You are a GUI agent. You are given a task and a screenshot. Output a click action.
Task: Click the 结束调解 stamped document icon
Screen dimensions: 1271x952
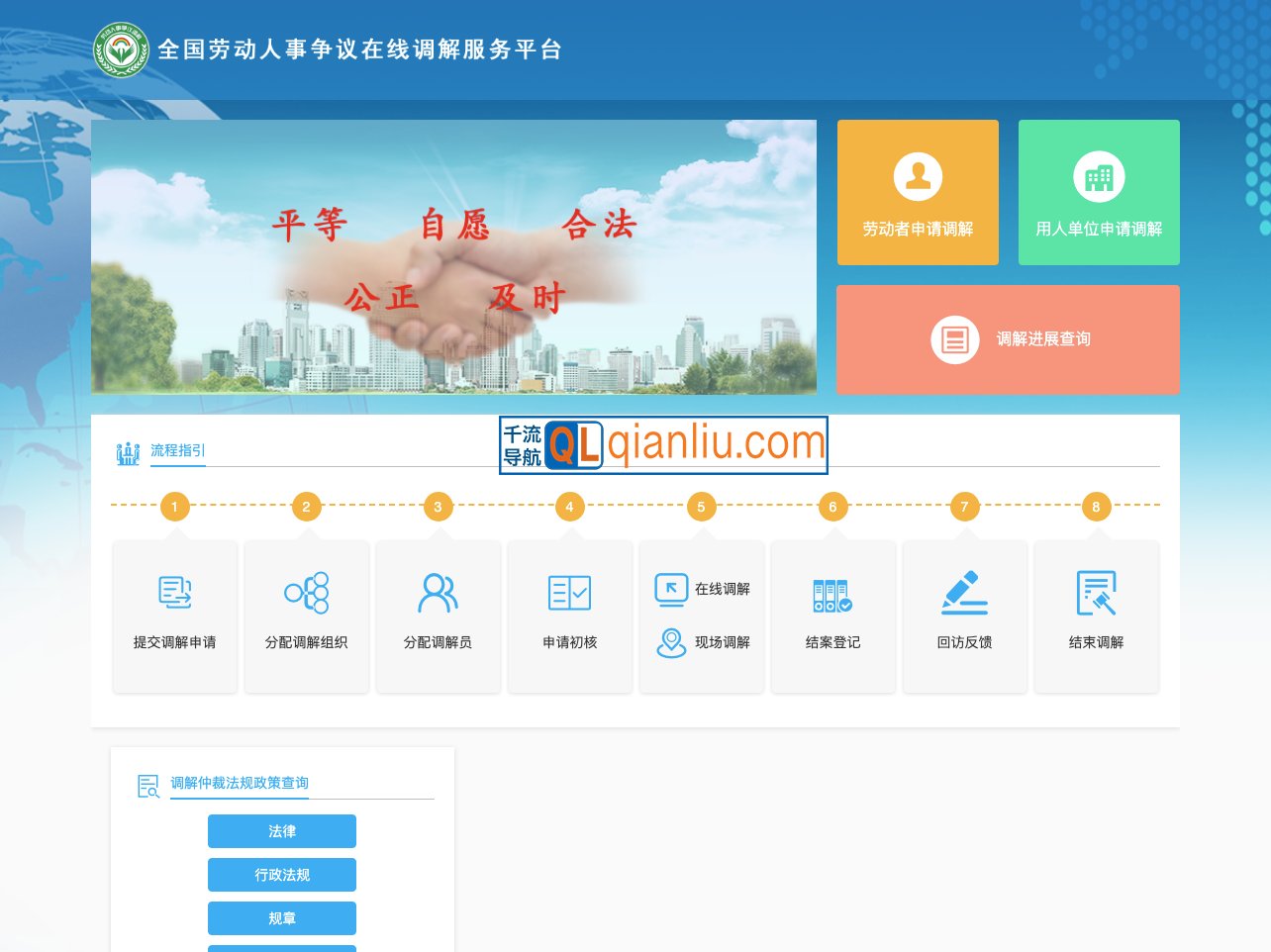point(1096,591)
